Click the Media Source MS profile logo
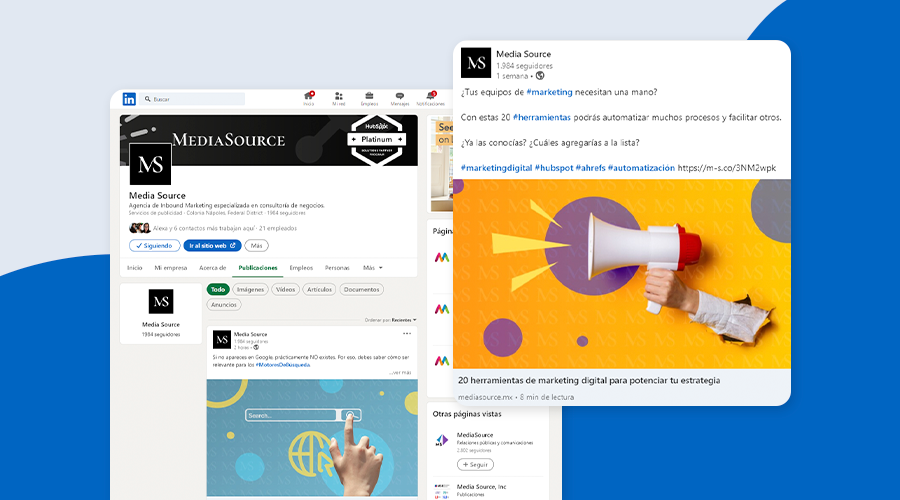 150,164
